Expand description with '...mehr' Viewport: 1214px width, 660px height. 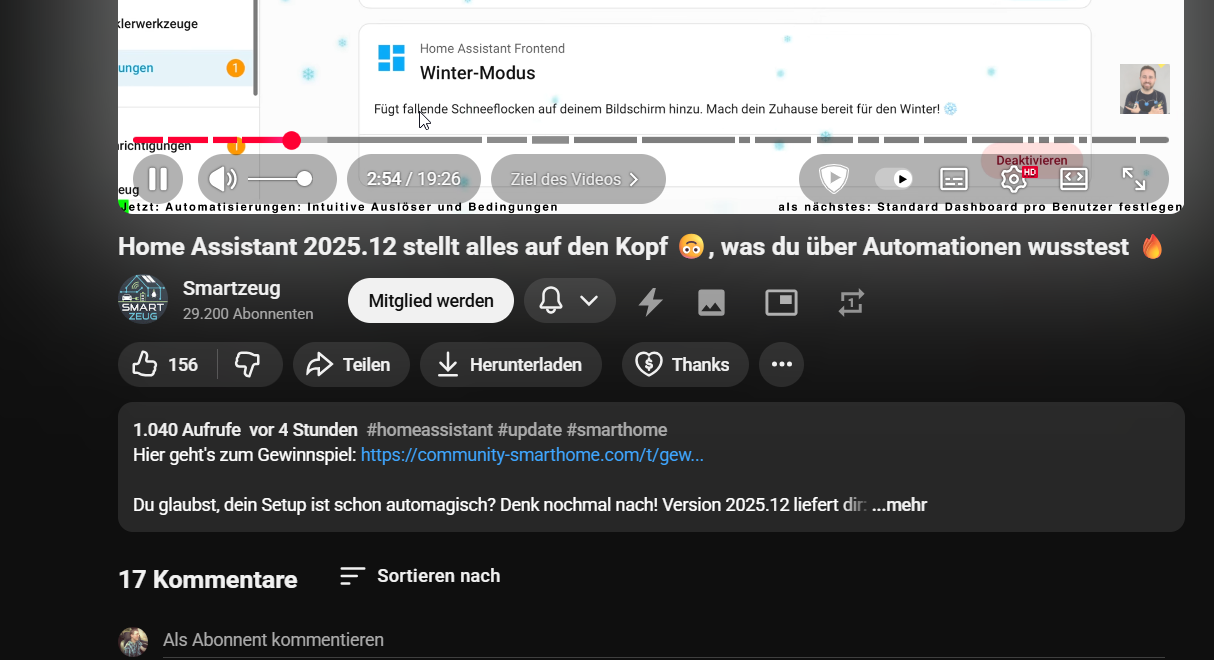pos(899,505)
